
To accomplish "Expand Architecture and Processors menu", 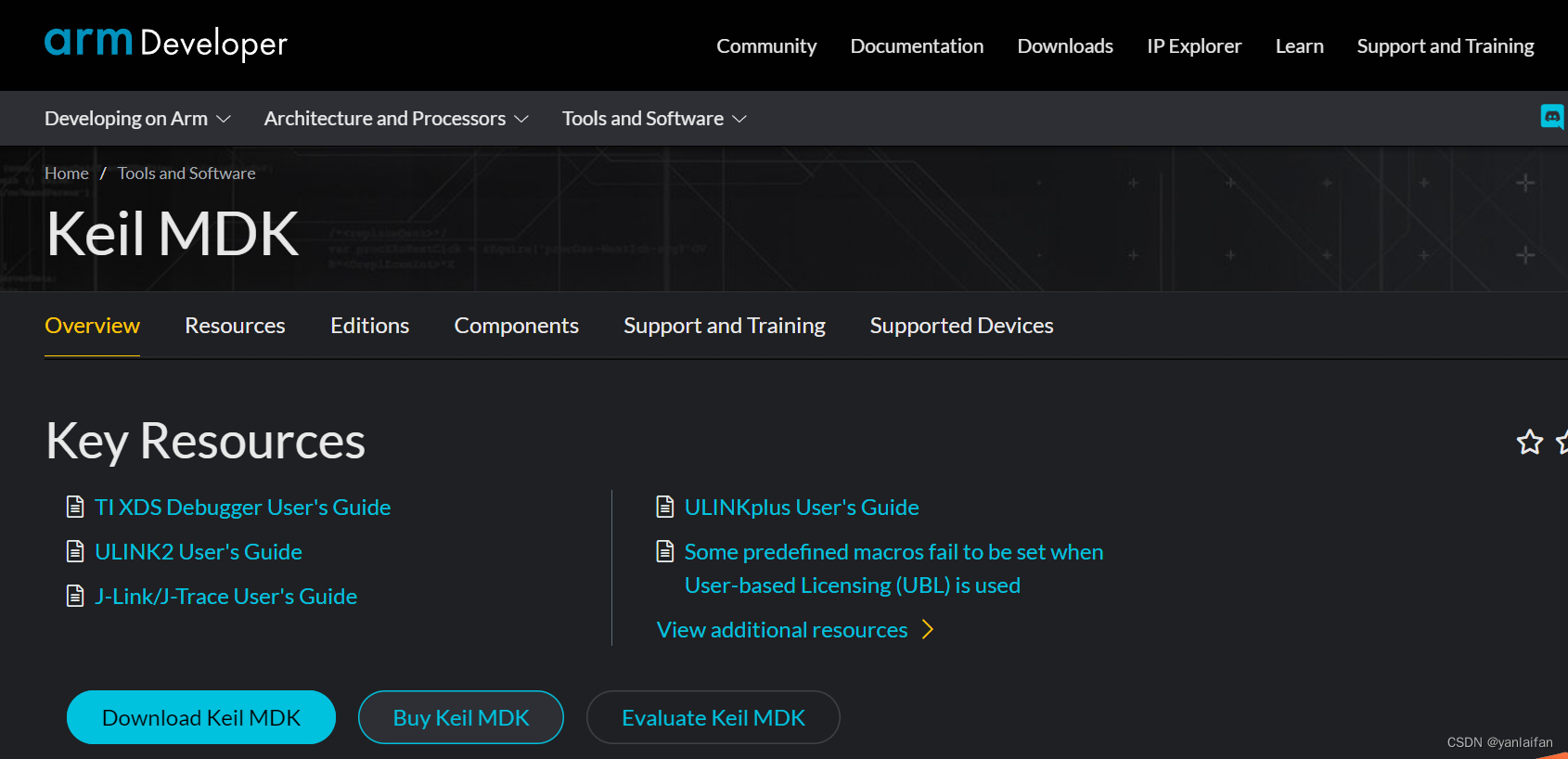I will click(x=395, y=119).
